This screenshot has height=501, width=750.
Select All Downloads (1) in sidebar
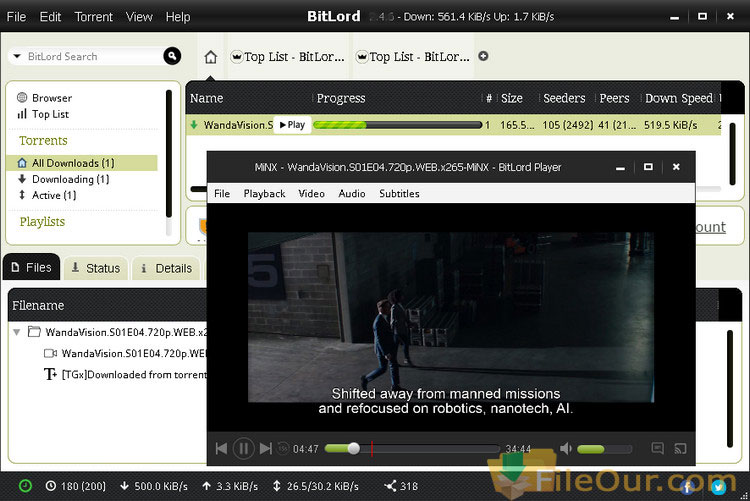82,163
